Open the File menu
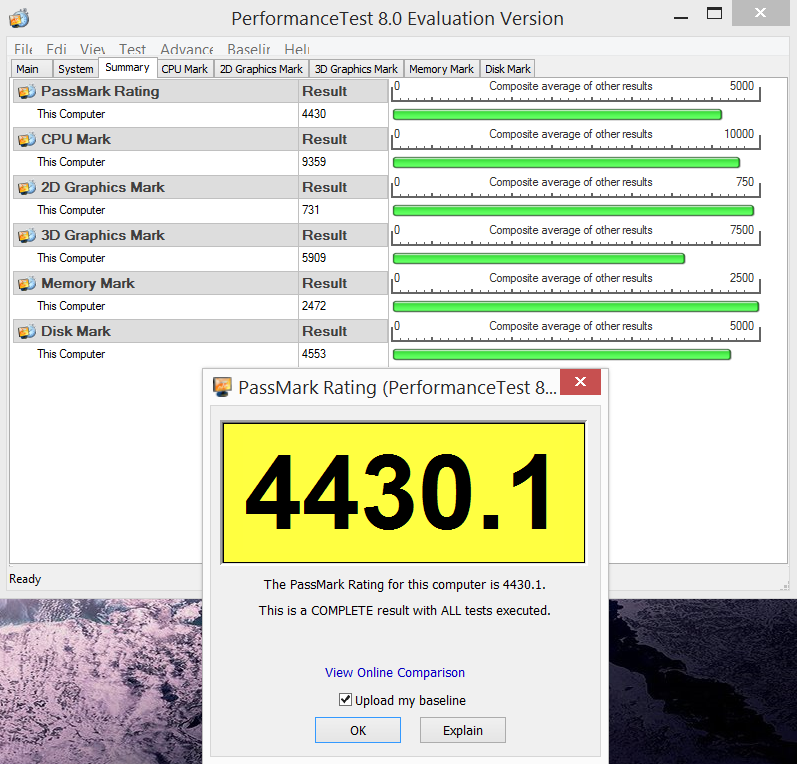 pyautogui.click(x=23, y=49)
